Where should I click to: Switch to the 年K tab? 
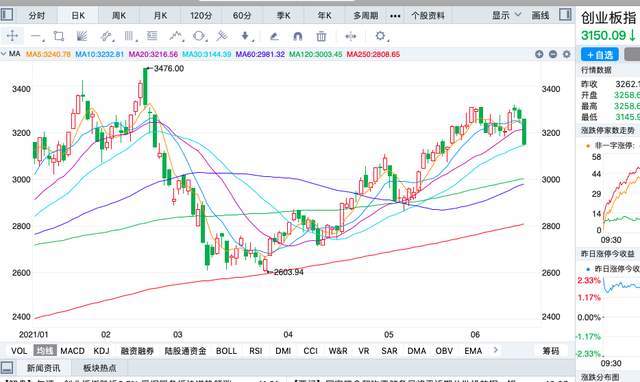(324, 16)
